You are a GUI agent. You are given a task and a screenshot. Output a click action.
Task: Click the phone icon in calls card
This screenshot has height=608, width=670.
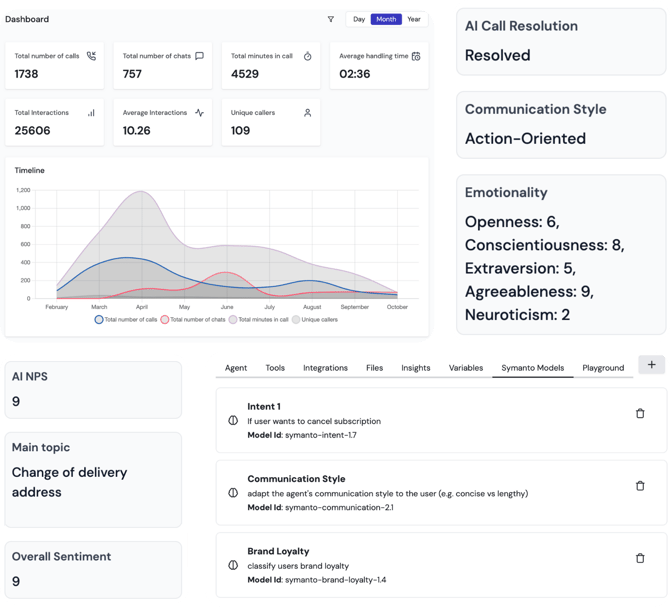pos(92,56)
